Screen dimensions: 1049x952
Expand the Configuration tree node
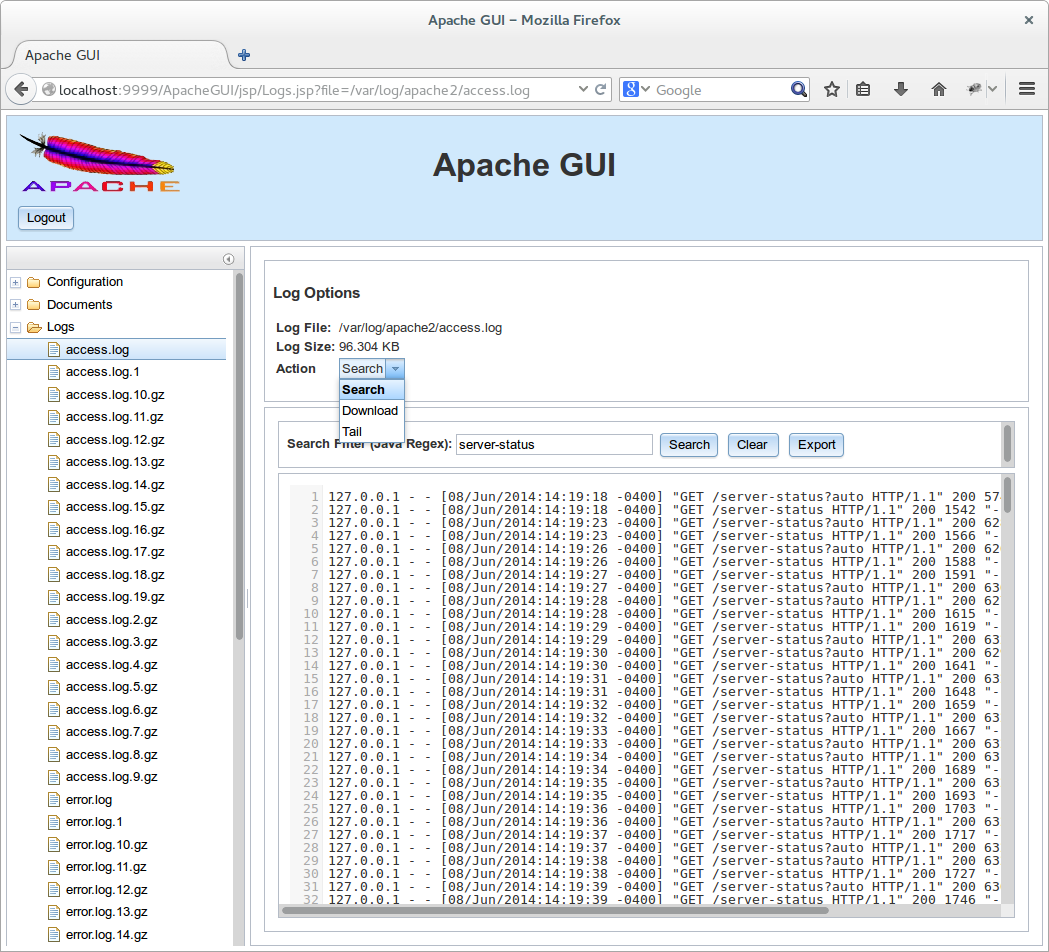tap(14, 282)
